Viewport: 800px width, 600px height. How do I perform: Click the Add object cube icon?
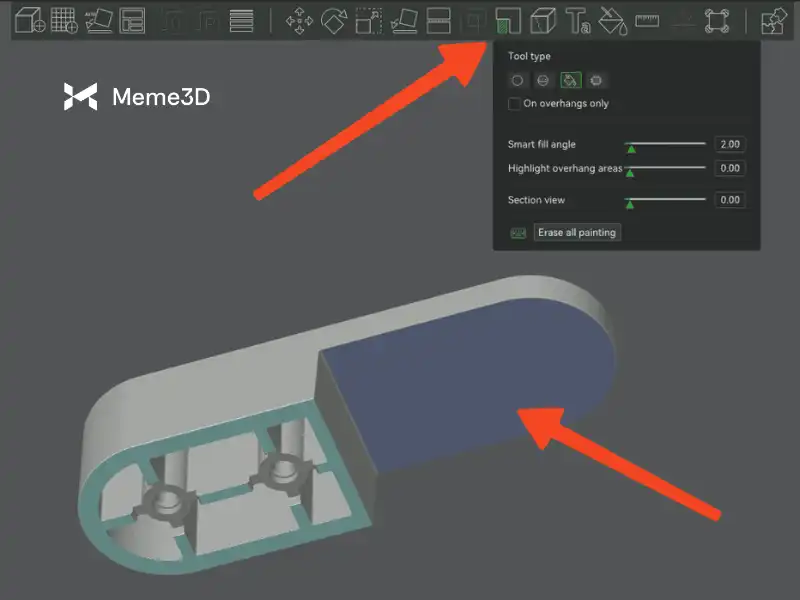click(x=28, y=20)
